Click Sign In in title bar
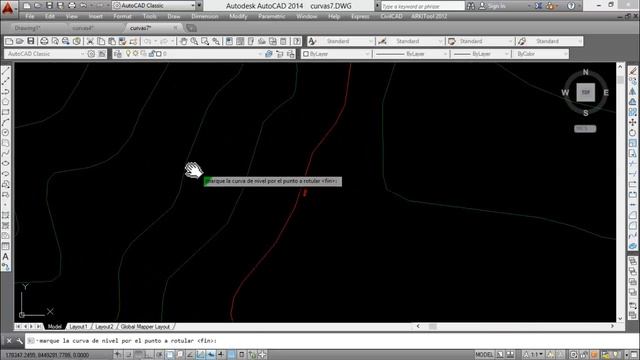 tap(496, 6)
